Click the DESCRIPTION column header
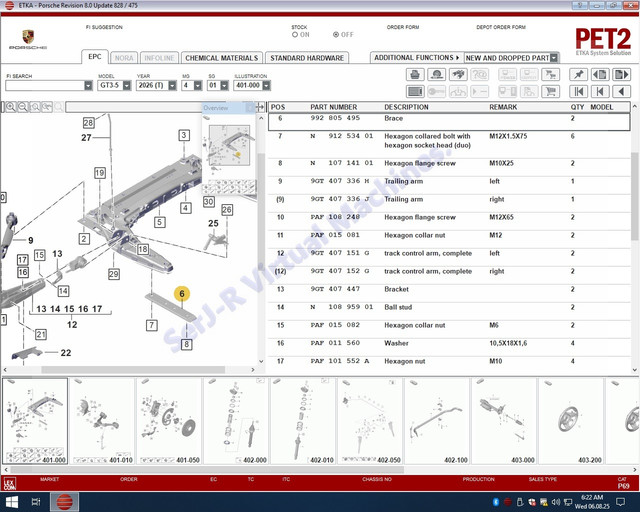640x512 pixels. [406, 107]
